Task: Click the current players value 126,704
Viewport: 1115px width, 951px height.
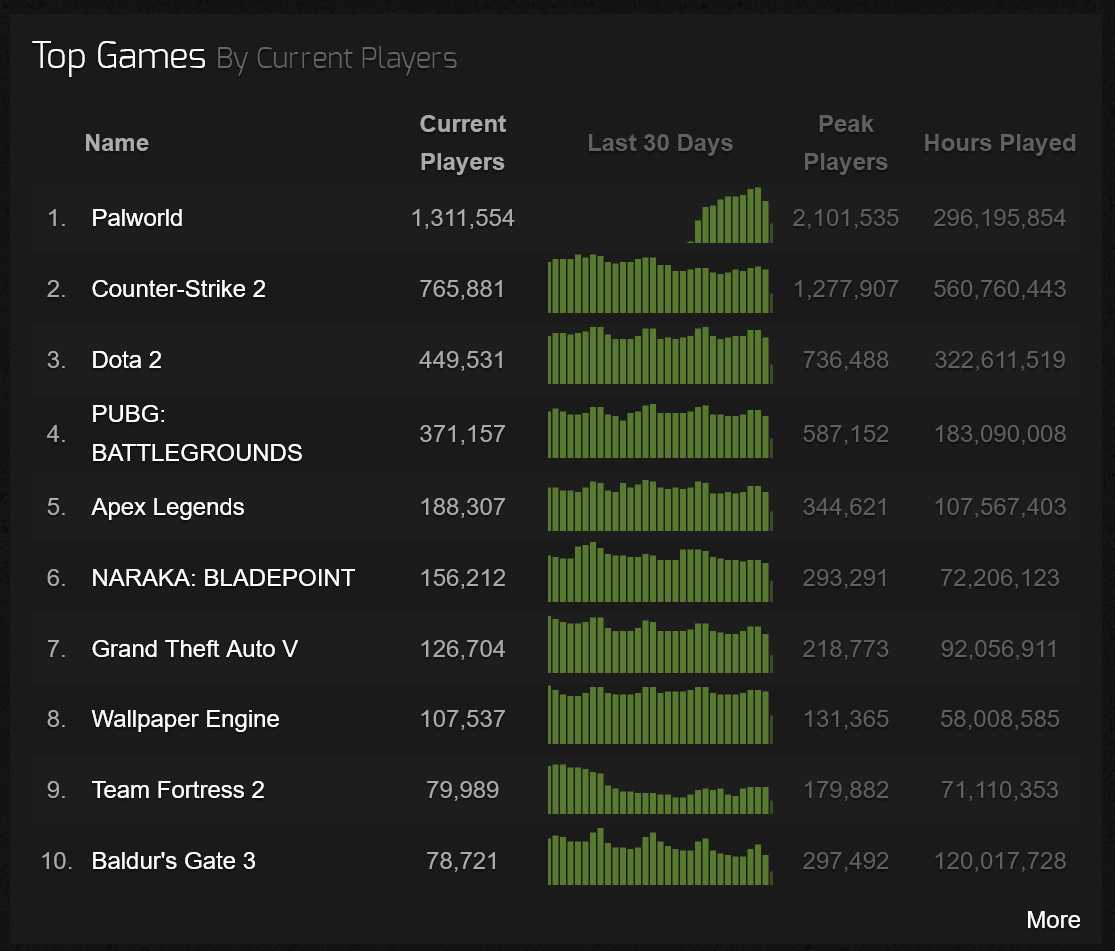Action: click(x=462, y=649)
